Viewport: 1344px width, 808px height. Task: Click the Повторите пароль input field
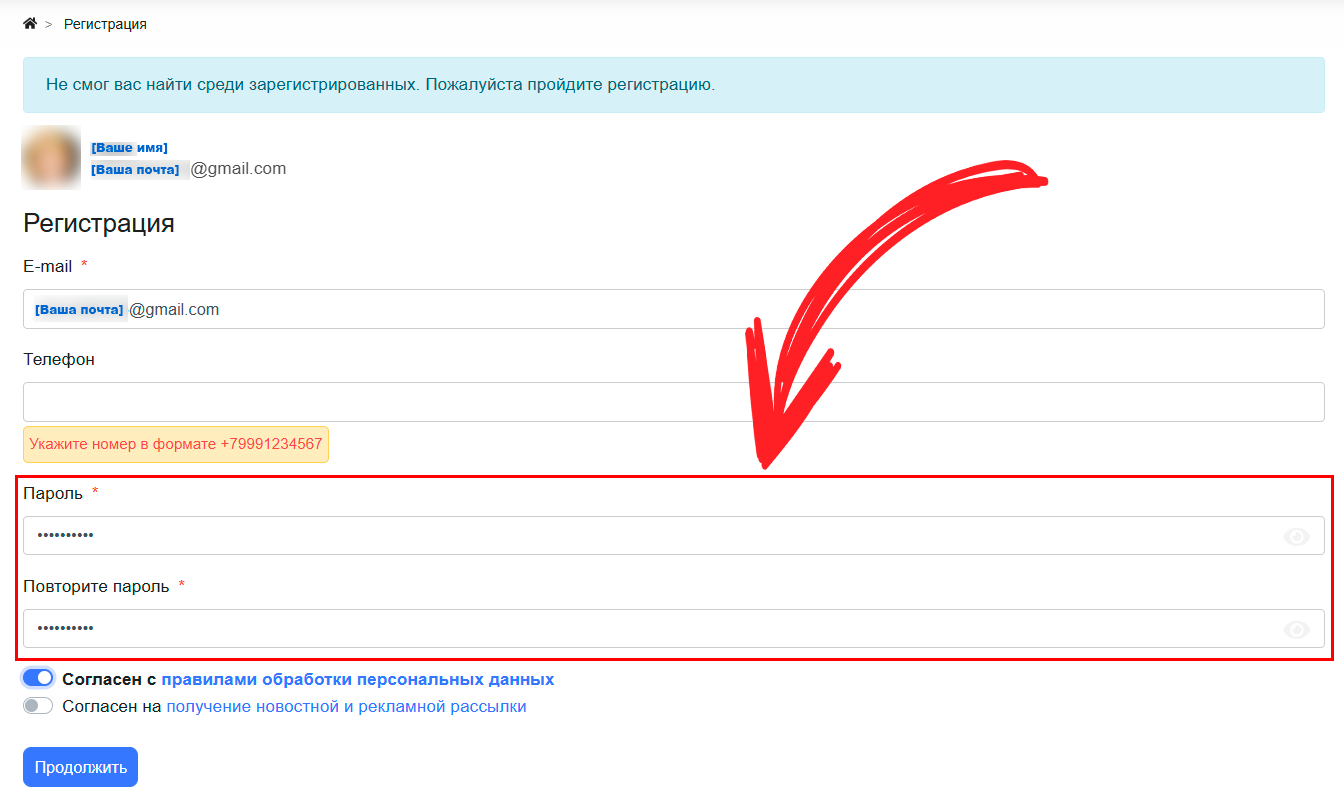click(x=650, y=628)
